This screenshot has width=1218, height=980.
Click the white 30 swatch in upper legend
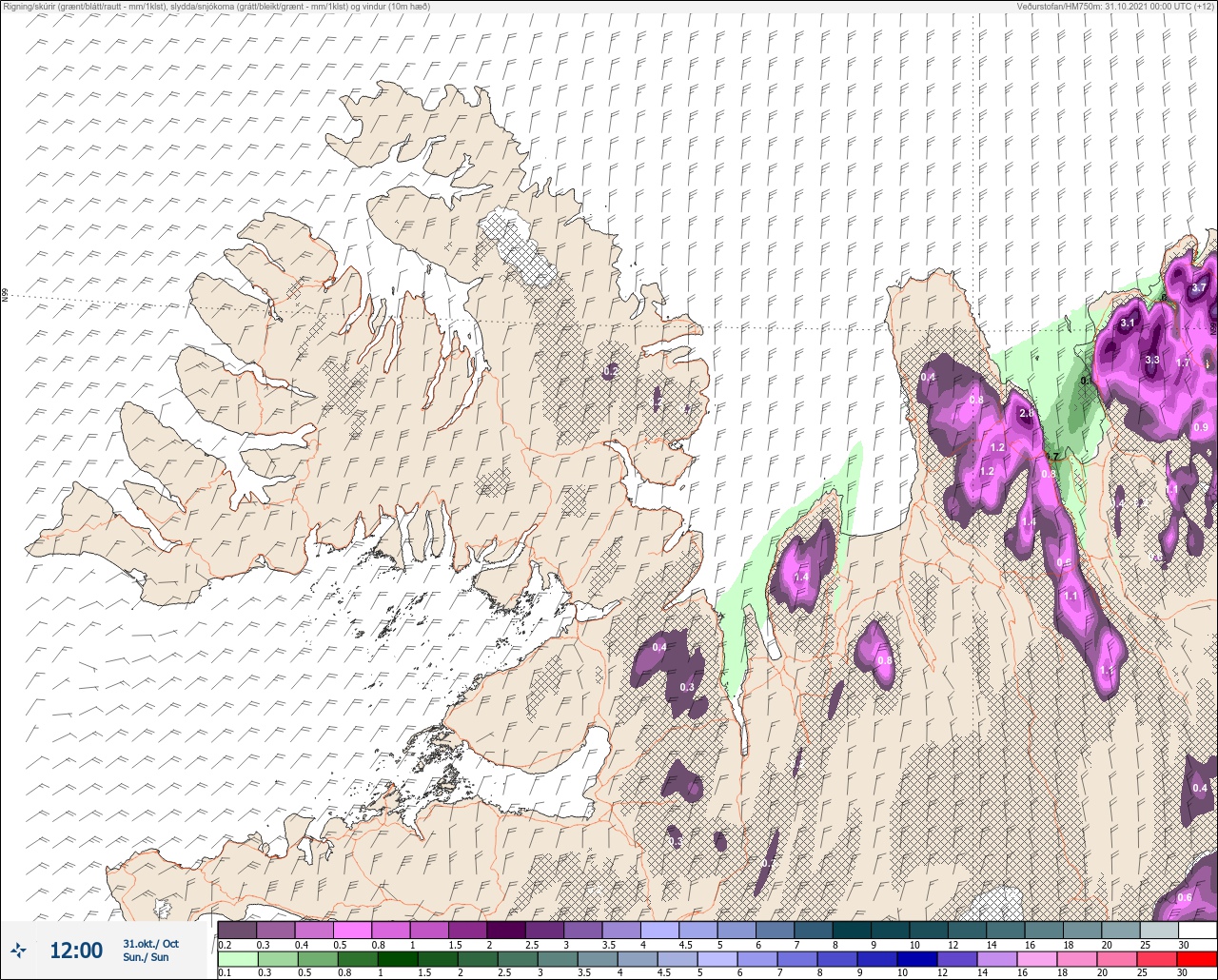[1197, 930]
